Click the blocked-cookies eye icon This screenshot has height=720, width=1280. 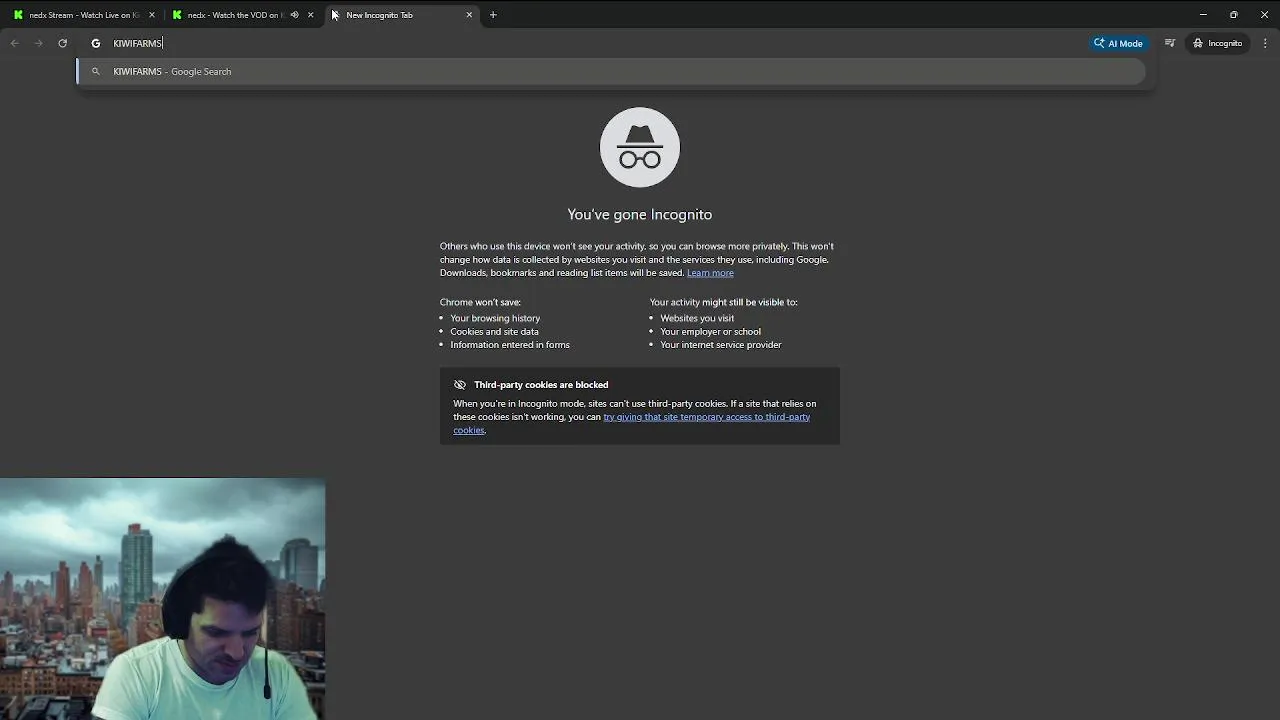[460, 385]
